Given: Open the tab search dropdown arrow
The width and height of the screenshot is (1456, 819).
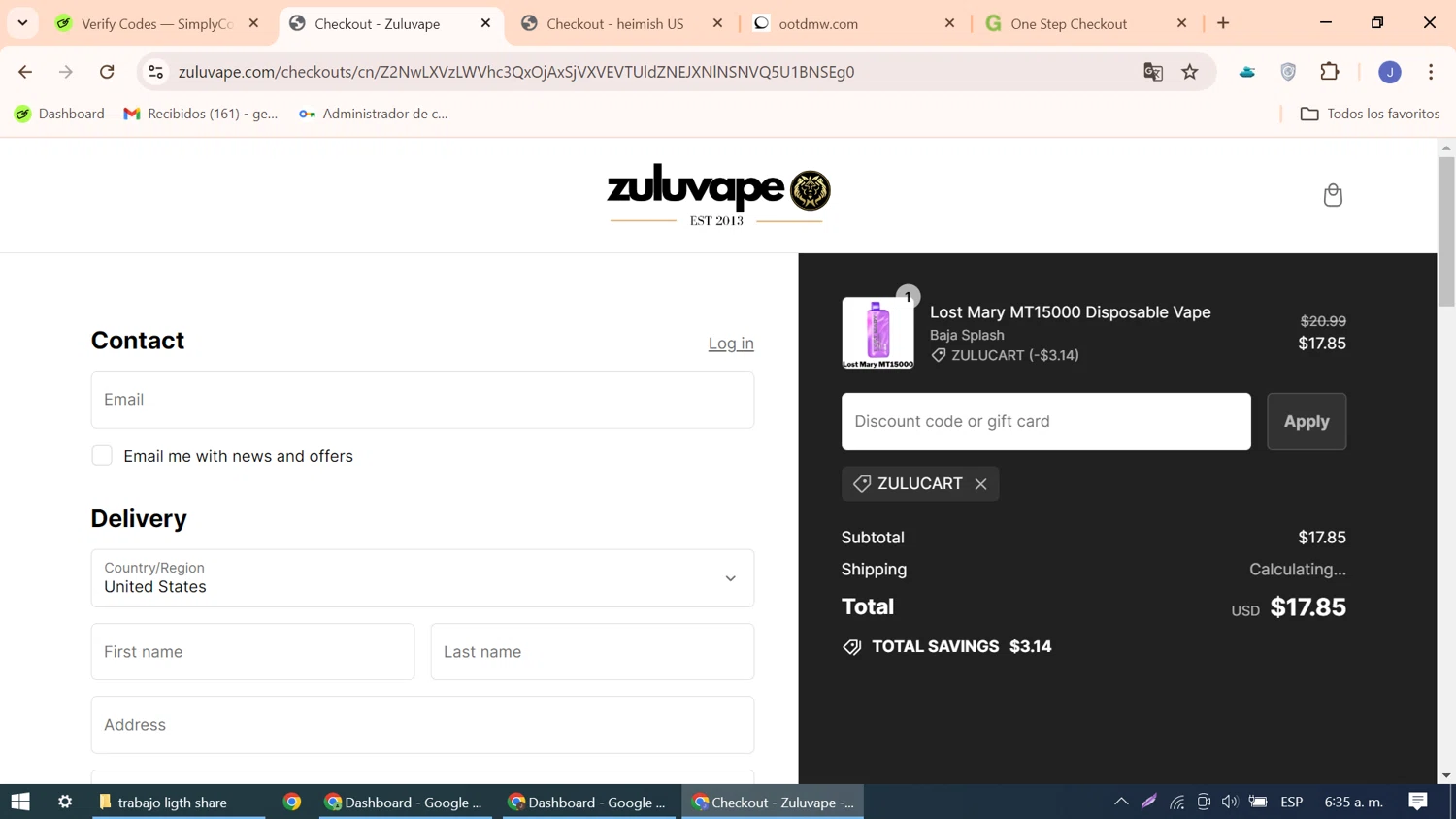Looking at the screenshot, I should point(22,22).
